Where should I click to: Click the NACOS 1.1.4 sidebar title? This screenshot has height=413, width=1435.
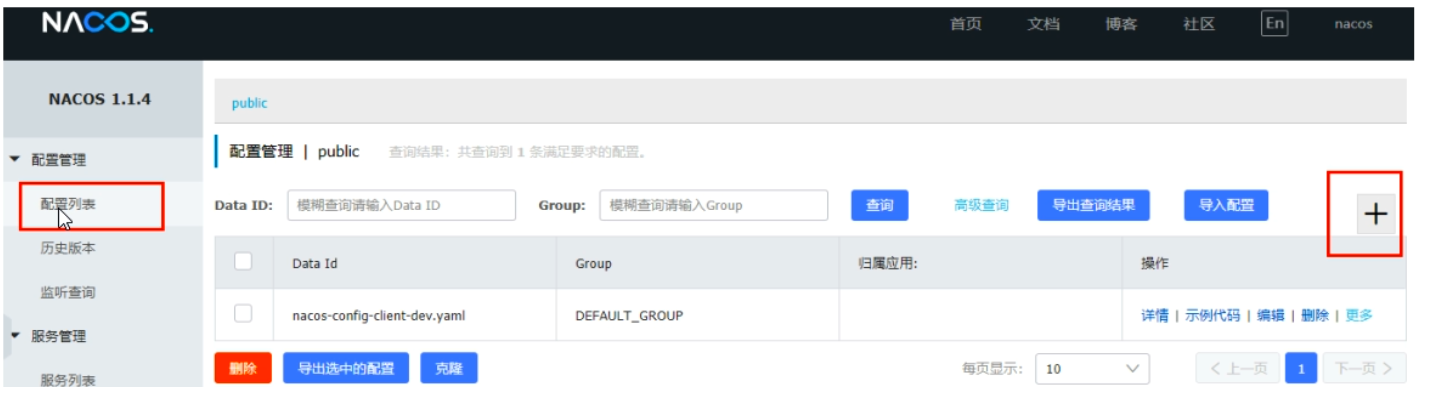(100, 100)
